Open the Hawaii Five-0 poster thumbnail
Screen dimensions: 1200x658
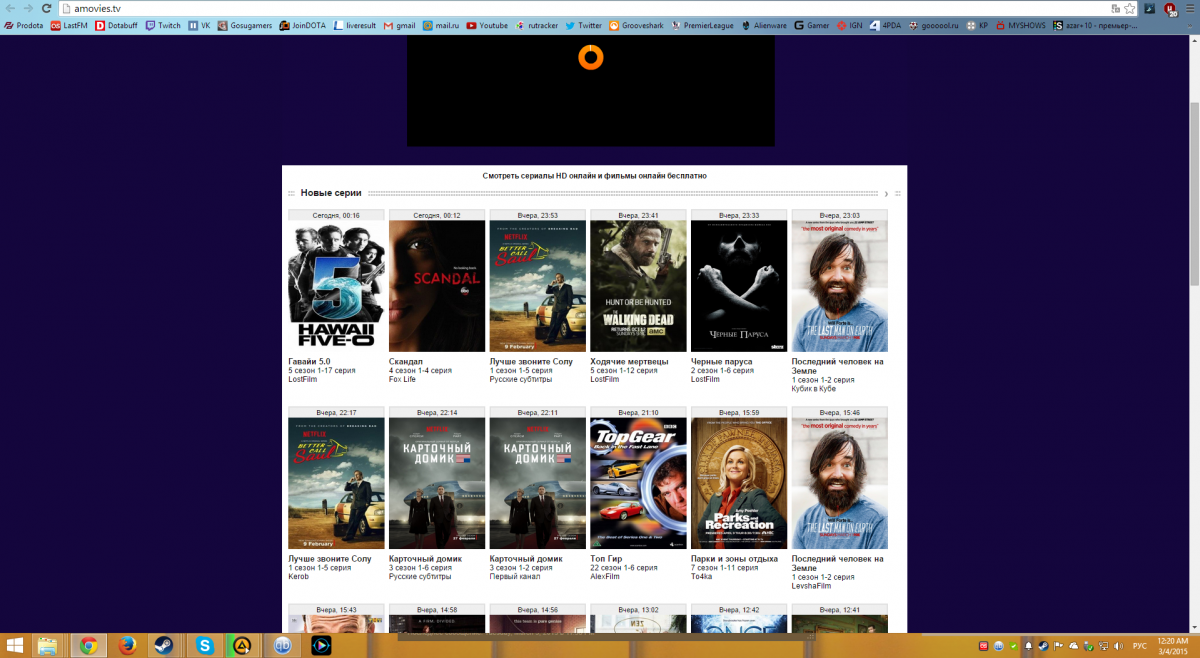[336, 286]
